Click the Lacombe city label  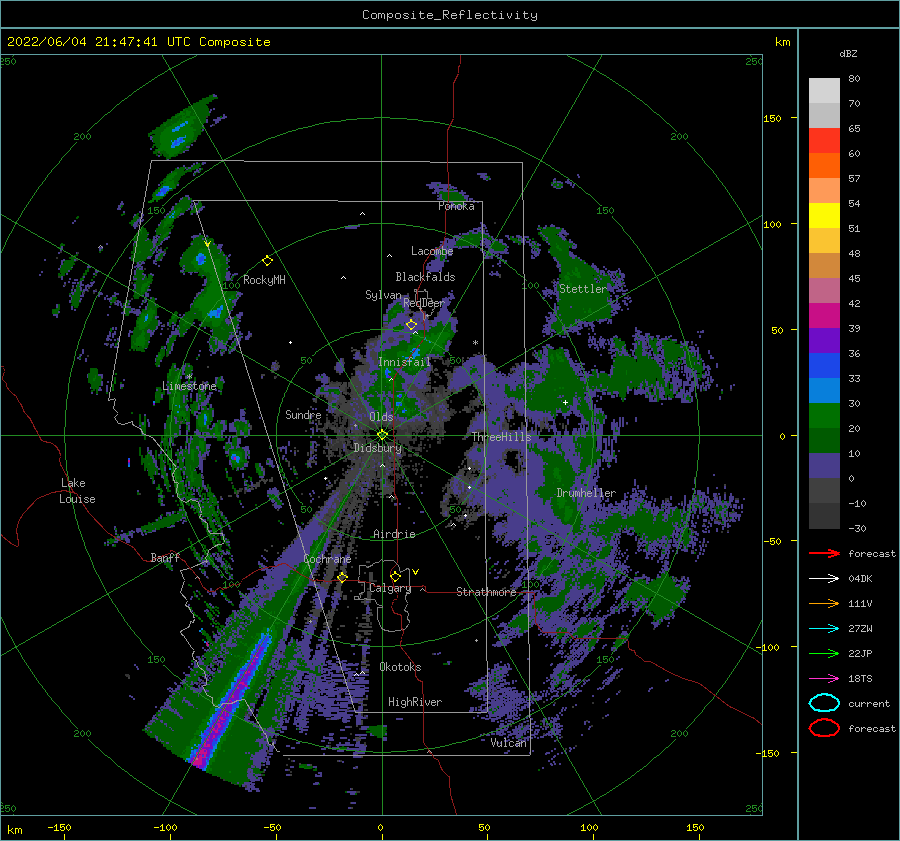(432, 251)
